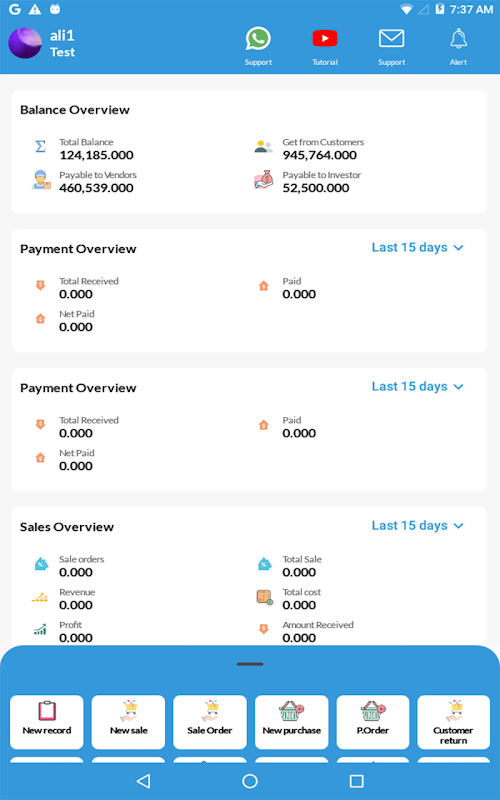Open Customer return shortcut

click(454, 722)
